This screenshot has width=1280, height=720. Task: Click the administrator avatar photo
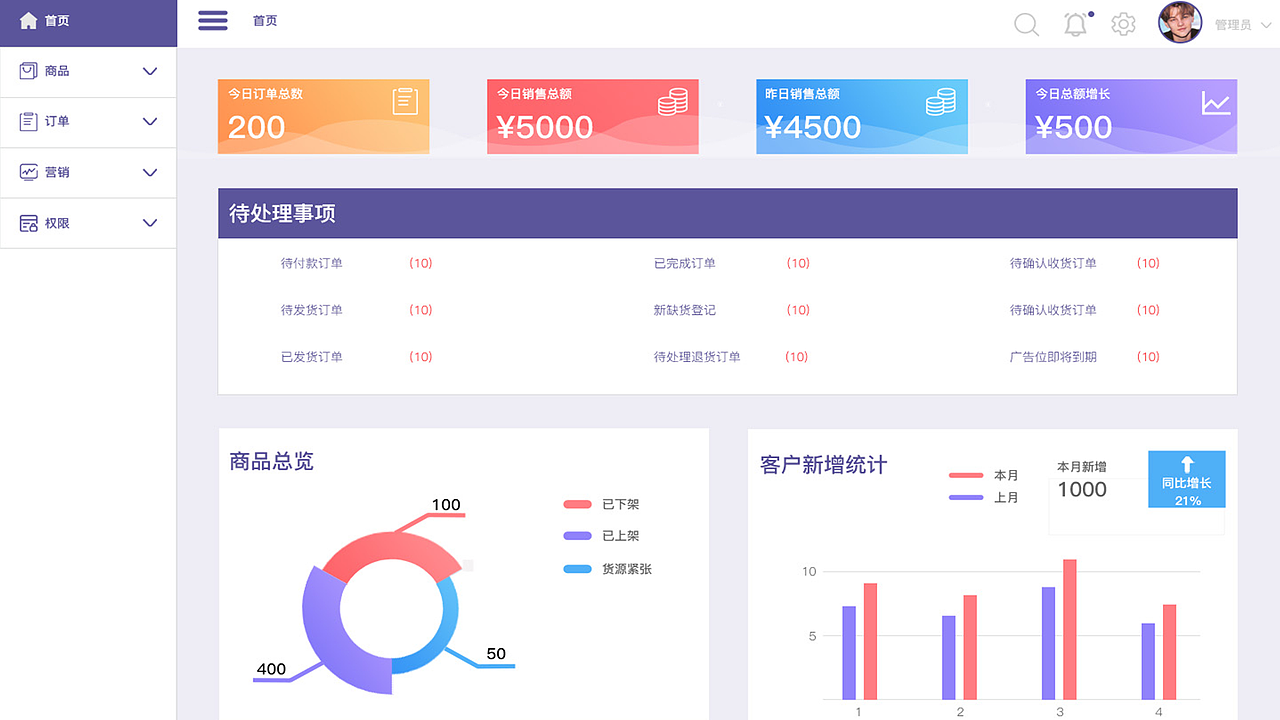(x=1180, y=22)
